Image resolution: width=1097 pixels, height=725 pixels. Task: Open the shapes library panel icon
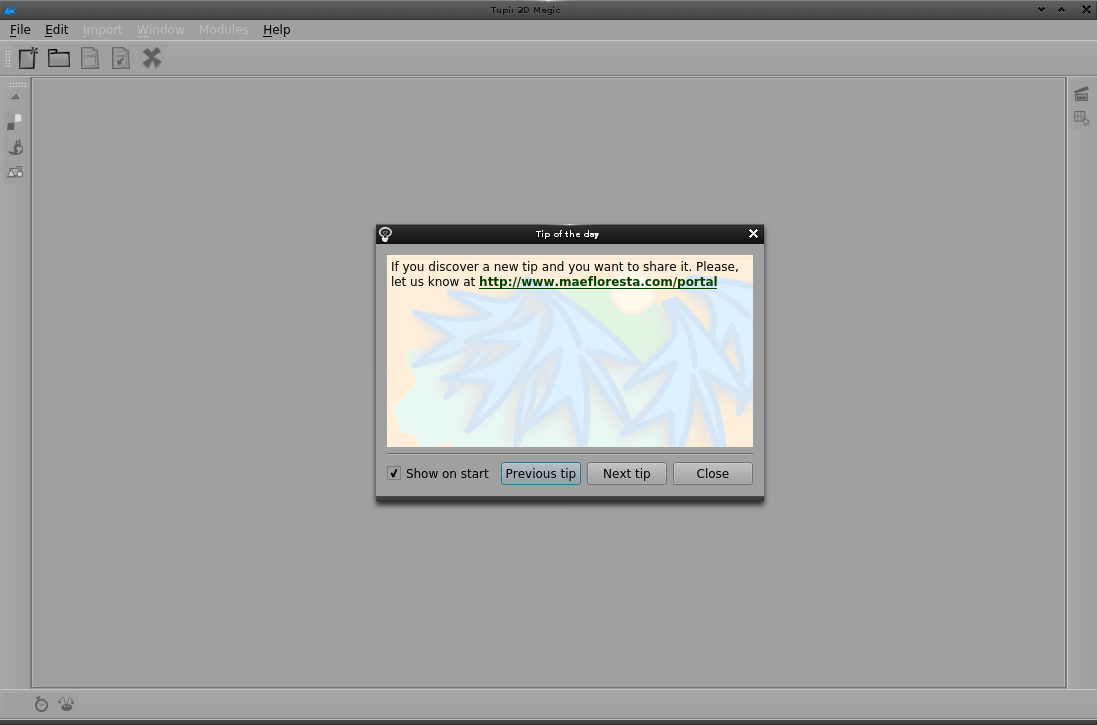click(15, 172)
